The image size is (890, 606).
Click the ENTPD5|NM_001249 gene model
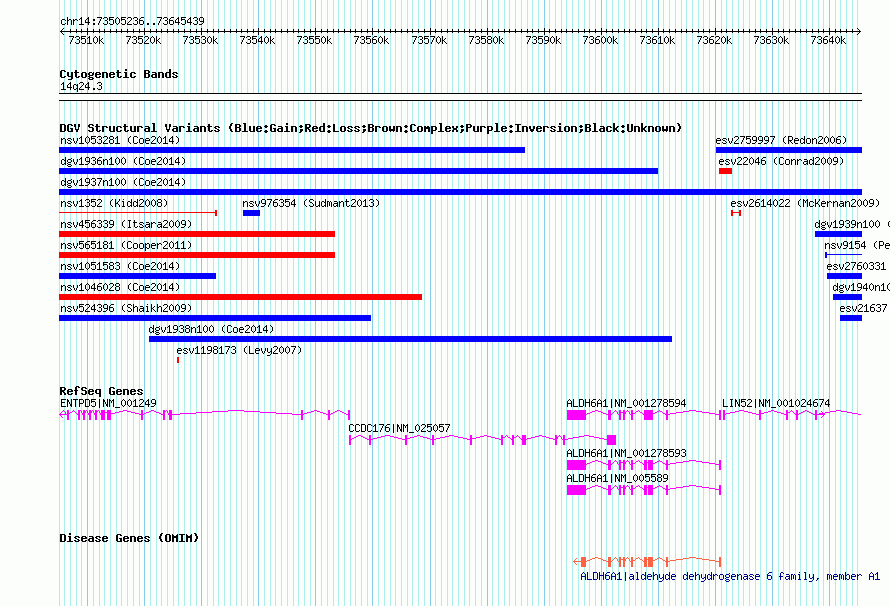(x=204, y=415)
